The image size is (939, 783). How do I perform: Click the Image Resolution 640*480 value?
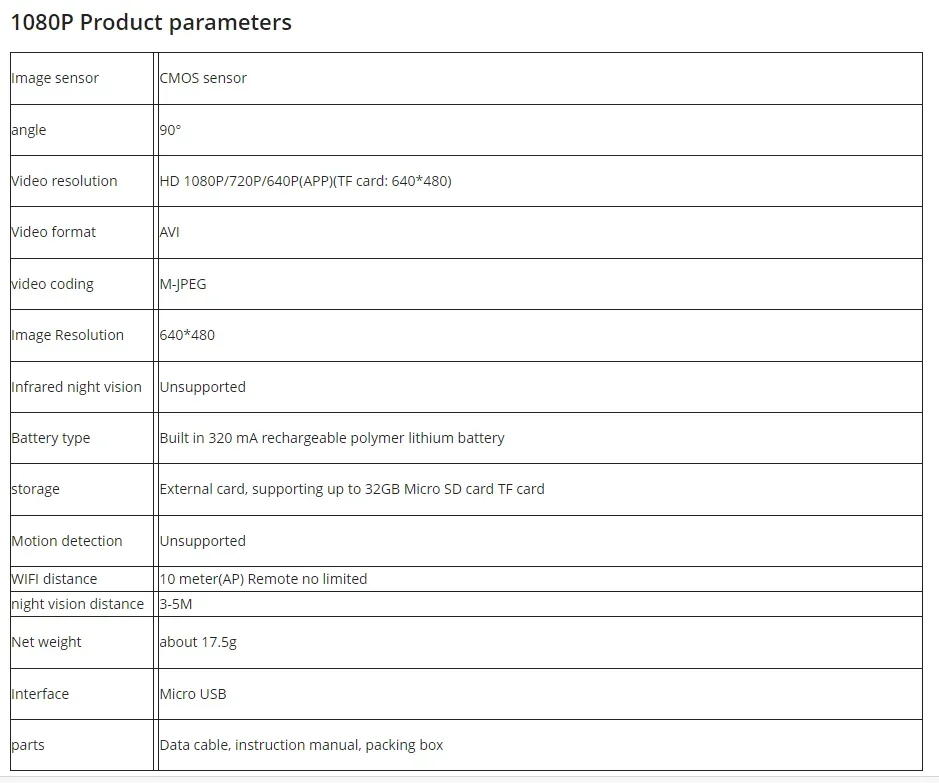point(187,335)
